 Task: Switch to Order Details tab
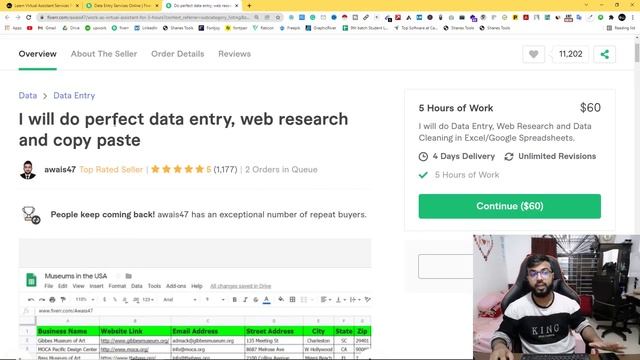[x=178, y=54]
